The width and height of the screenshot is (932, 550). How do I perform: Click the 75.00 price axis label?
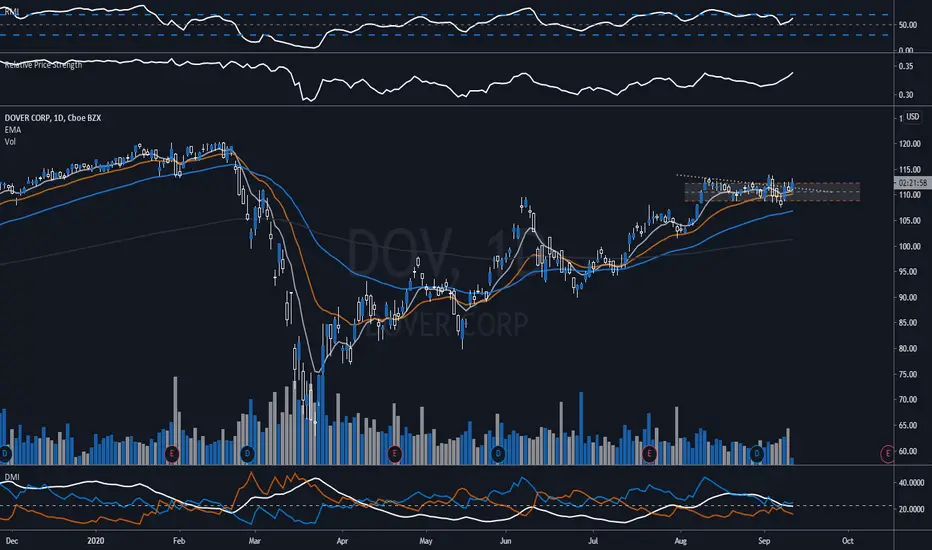click(x=909, y=375)
